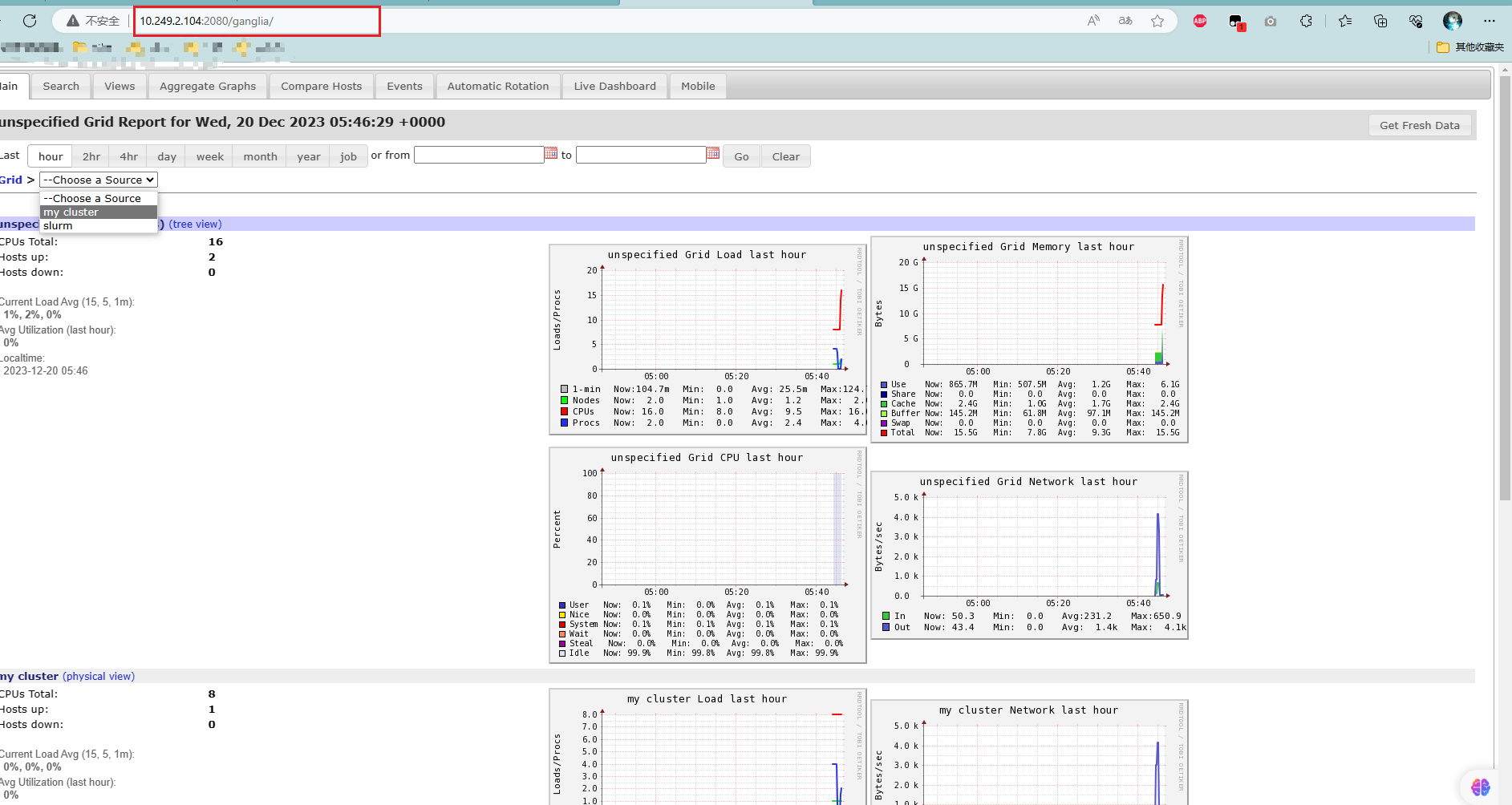Select the job time range
Screen dimensions: 1512x805
[x=348, y=156]
